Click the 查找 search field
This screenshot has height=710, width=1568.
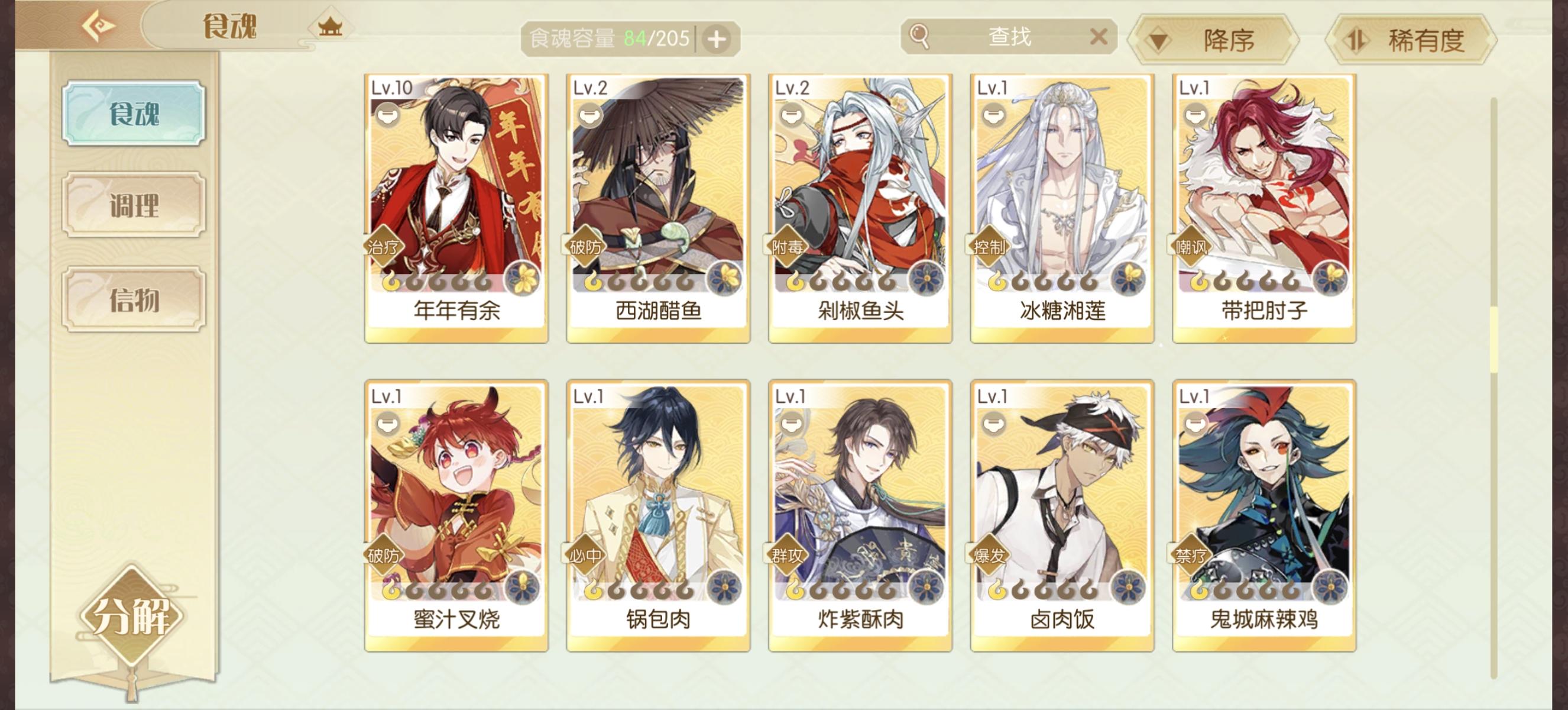pyautogui.click(x=1009, y=37)
